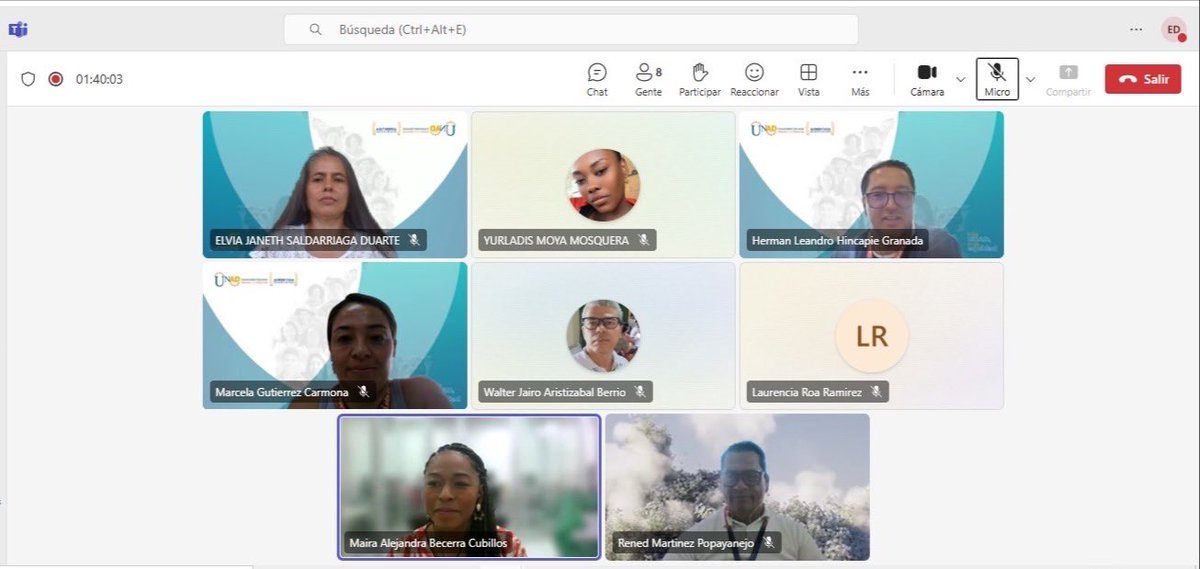The height and width of the screenshot is (569, 1200).
Task: Turn on the Cámara
Action: coord(927,79)
